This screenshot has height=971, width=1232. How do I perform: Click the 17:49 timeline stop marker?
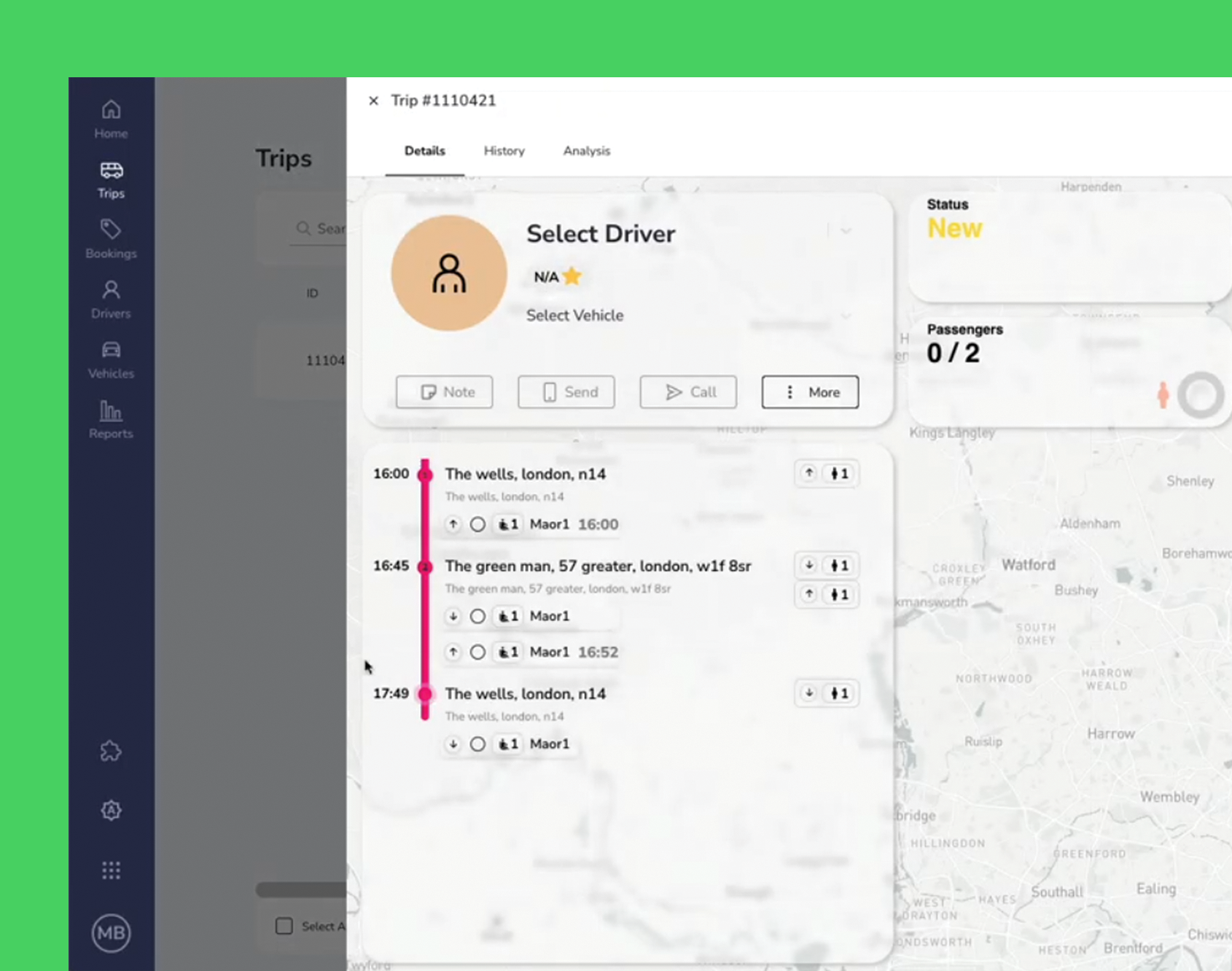(425, 694)
